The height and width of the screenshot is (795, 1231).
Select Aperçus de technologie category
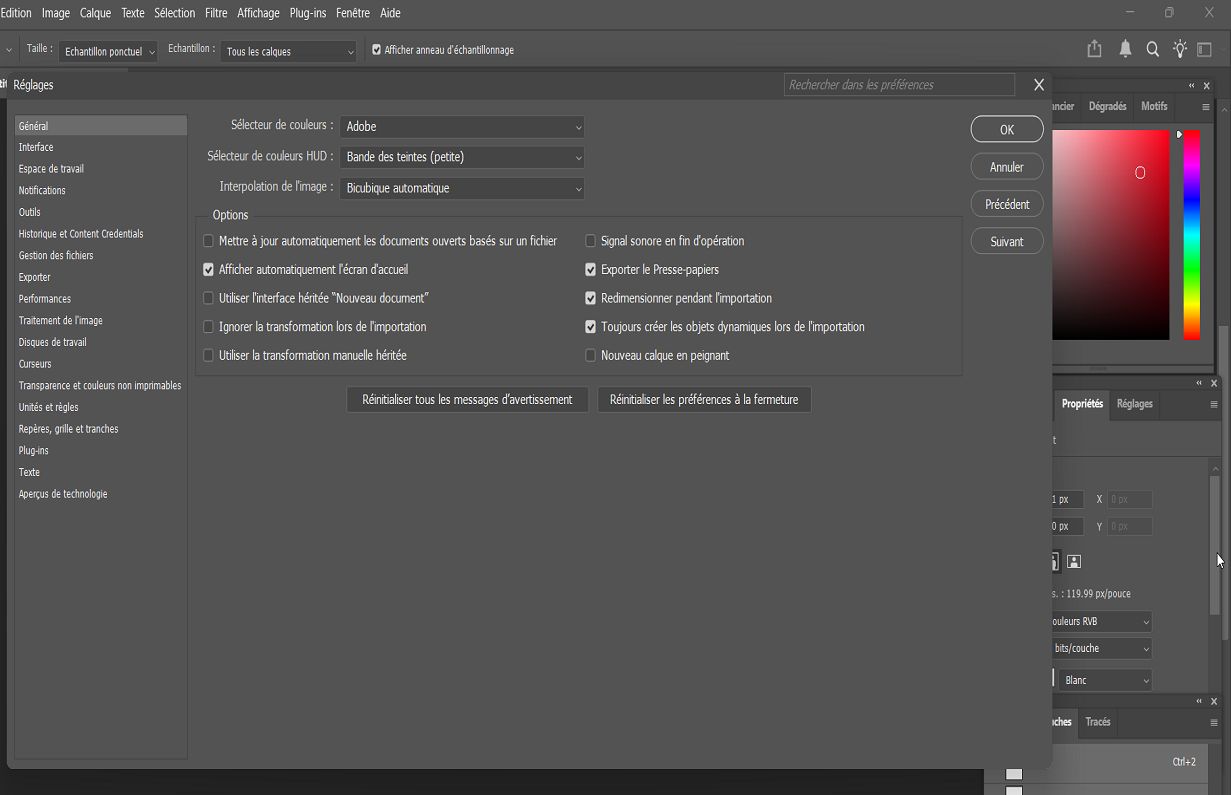click(63, 494)
